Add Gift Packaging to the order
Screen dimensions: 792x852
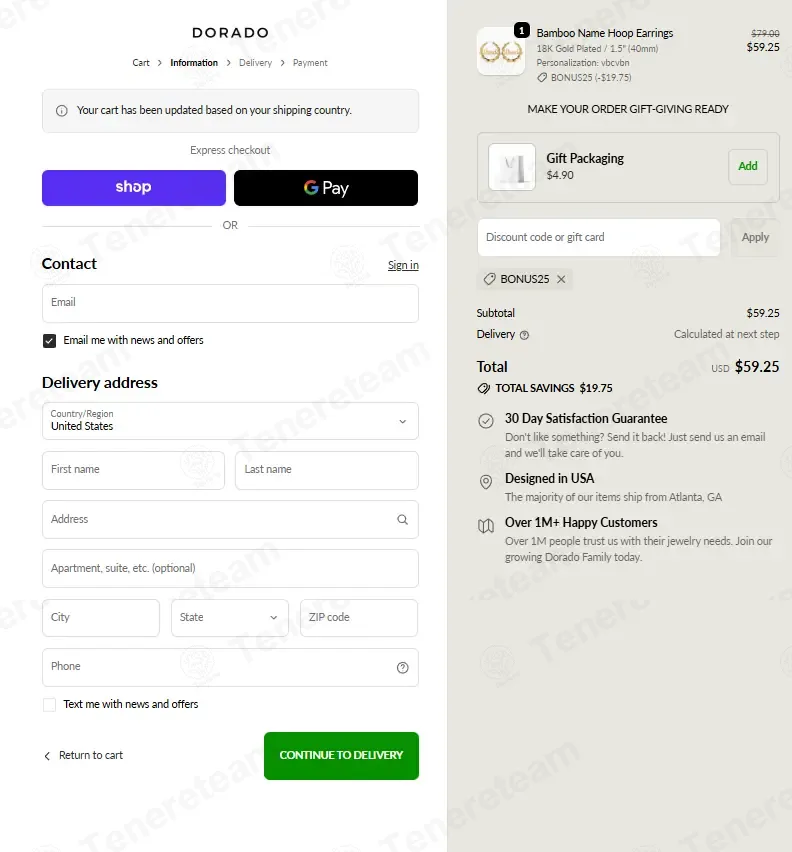(748, 166)
